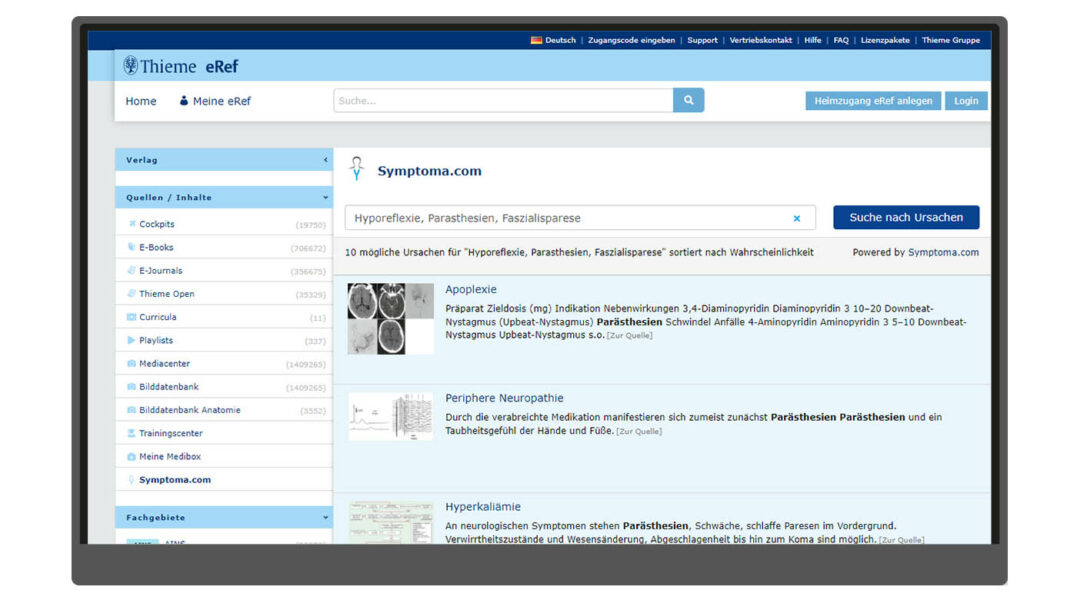Open the Home menu item
Image resolution: width=1077 pixels, height=600 pixels.
pyautogui.click(x=141, y=101)
